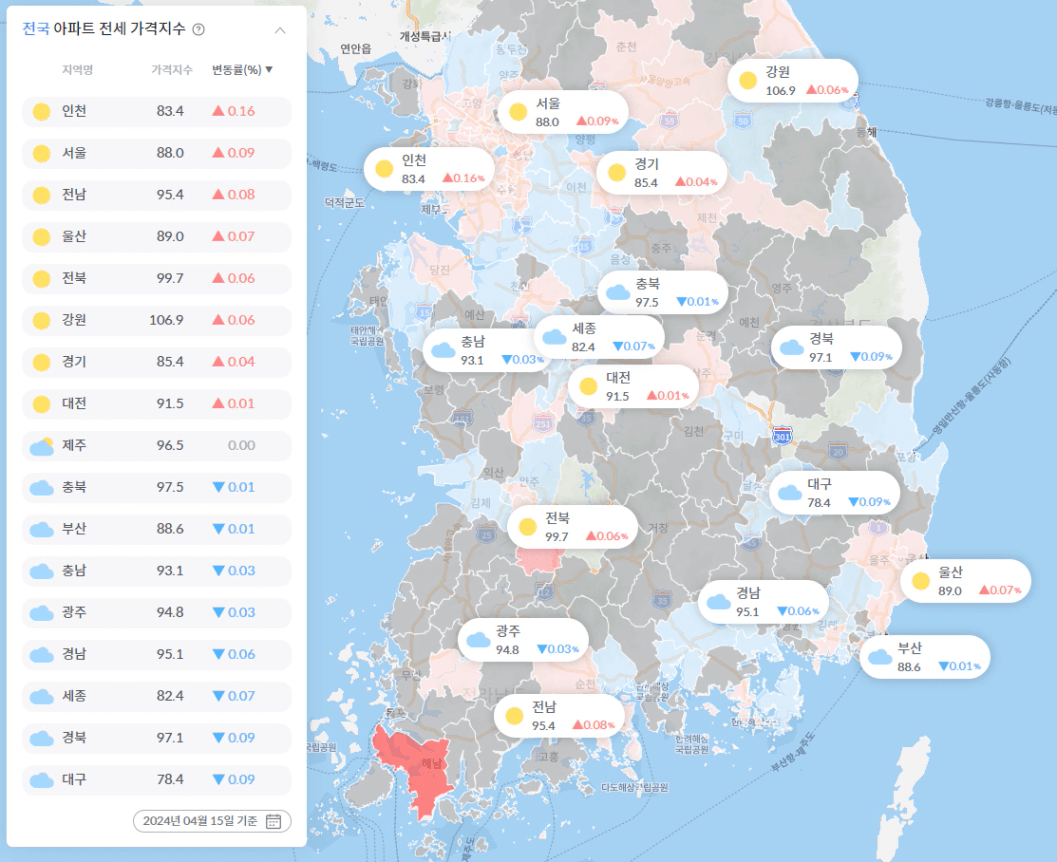Click the 대전 map bubble sun icon
The image size is (1057, 862).
[x=588, y=386]
